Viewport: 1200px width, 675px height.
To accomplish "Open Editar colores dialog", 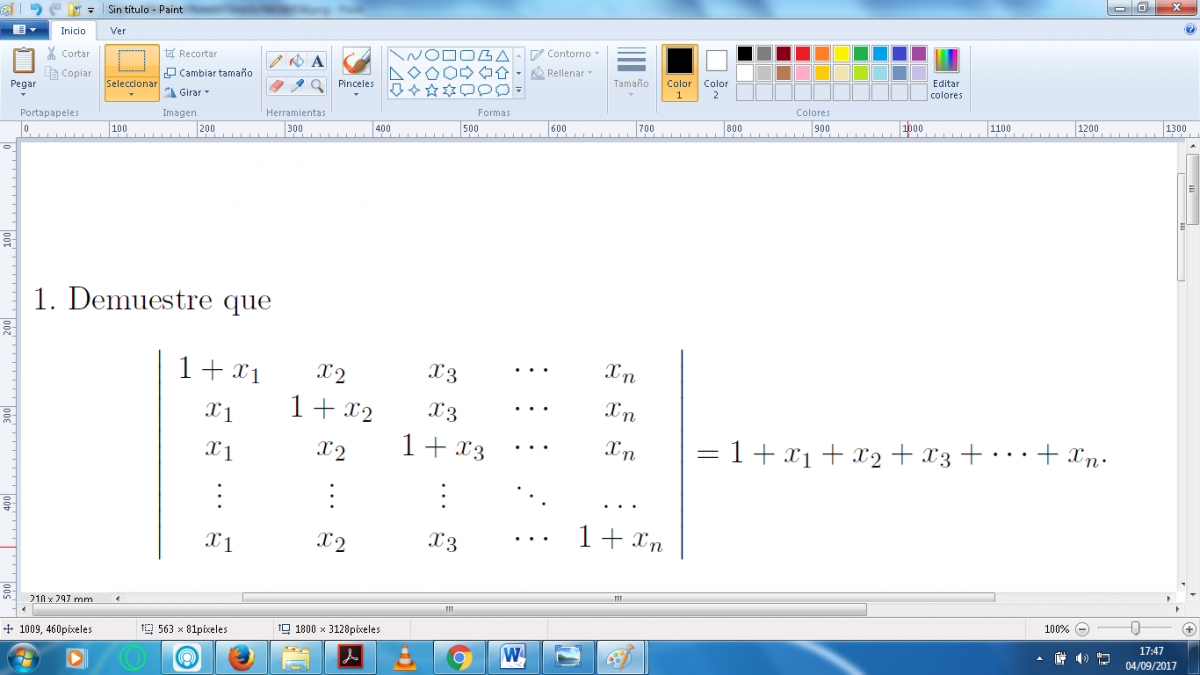I will pyautogui.click(x=946, y=73).
